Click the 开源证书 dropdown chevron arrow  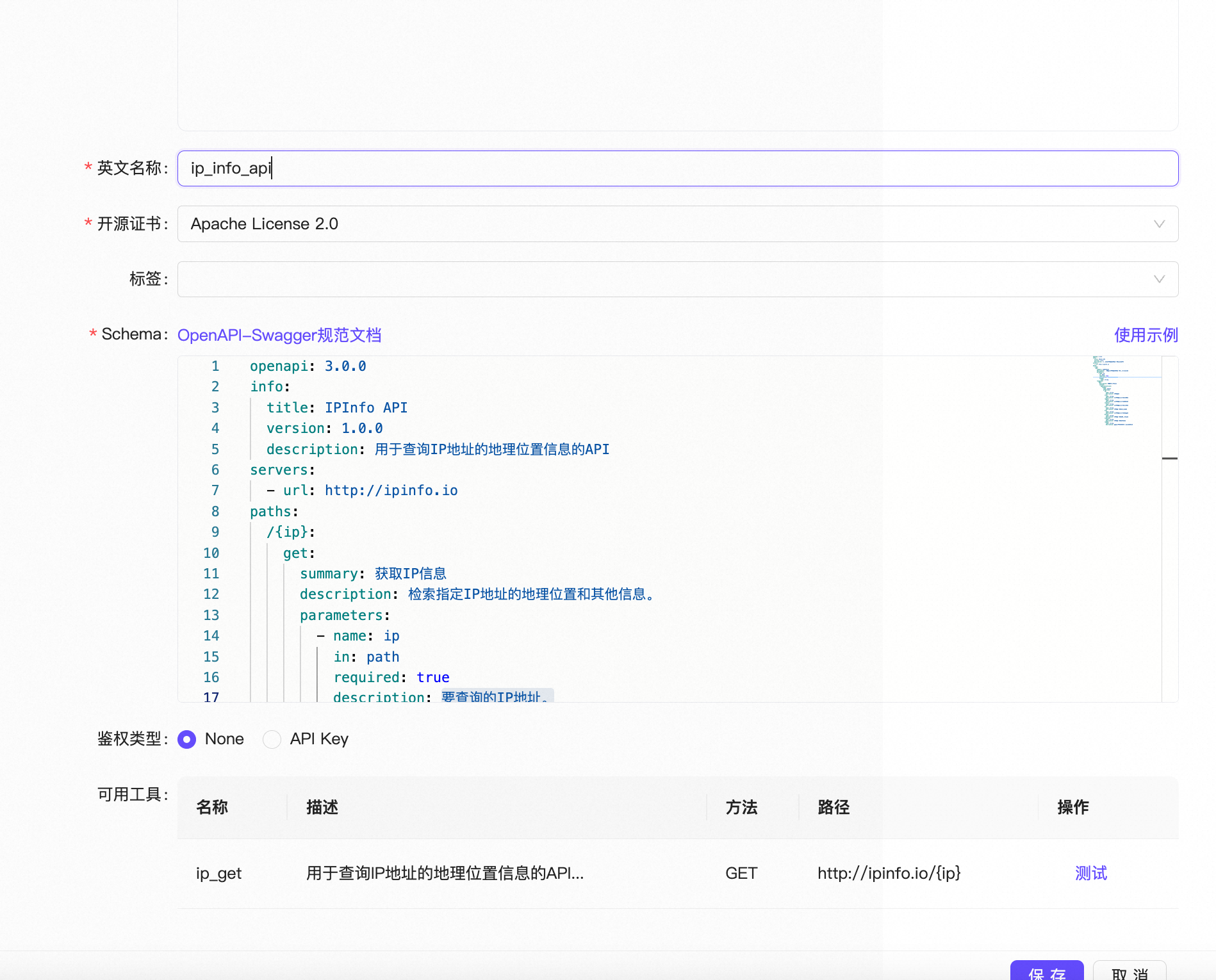click(x=1159, y=224)
